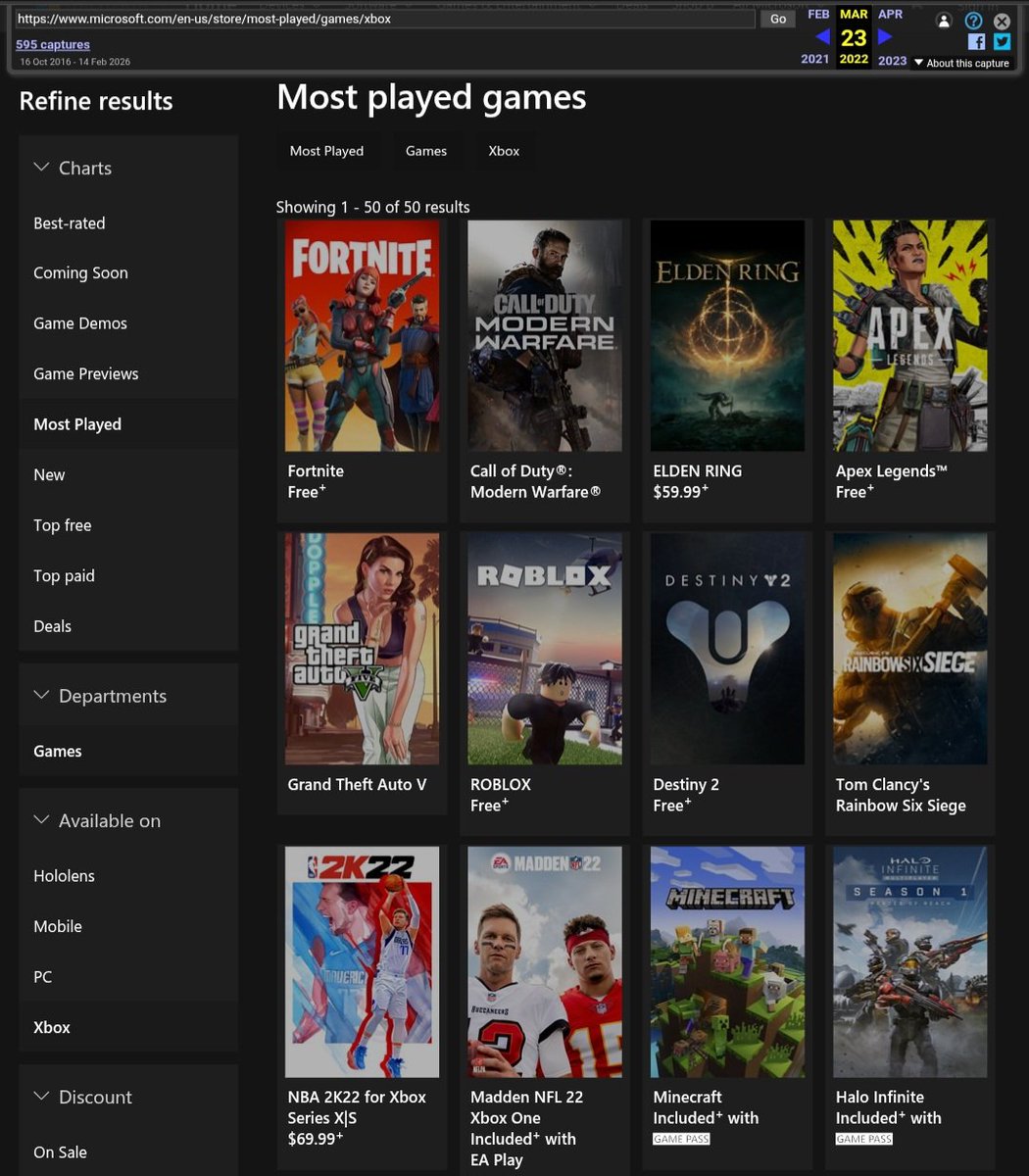Click Tom Clancy's Rainbow Six Siege title
This screenshot has height=1176, width=1029.
click(901, 795)
